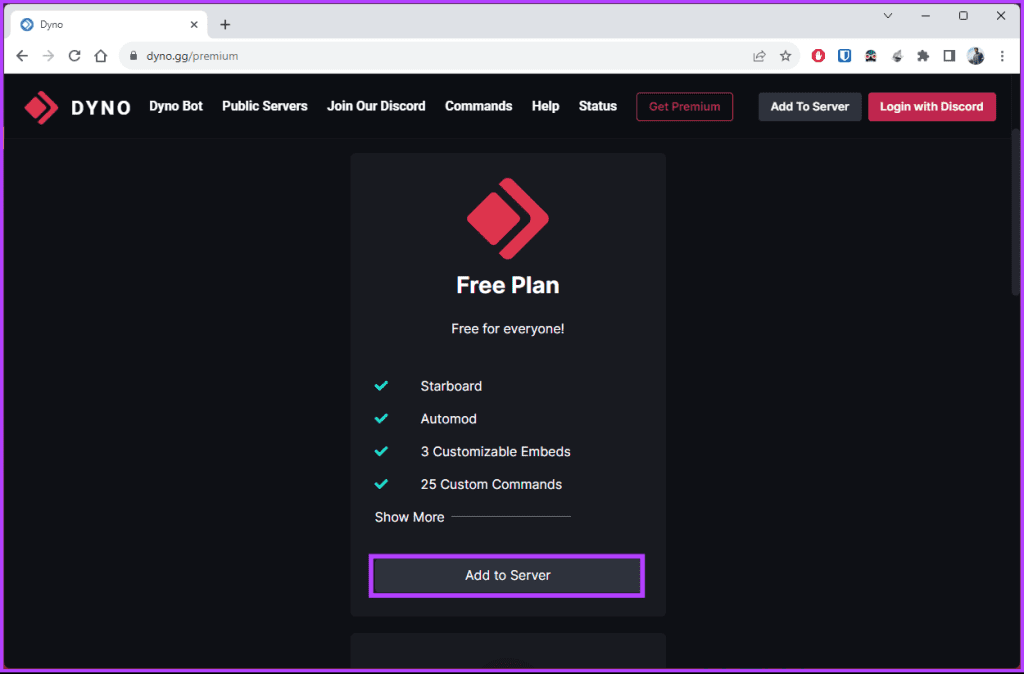Open the Chrome profile avatar

[975, 56]
